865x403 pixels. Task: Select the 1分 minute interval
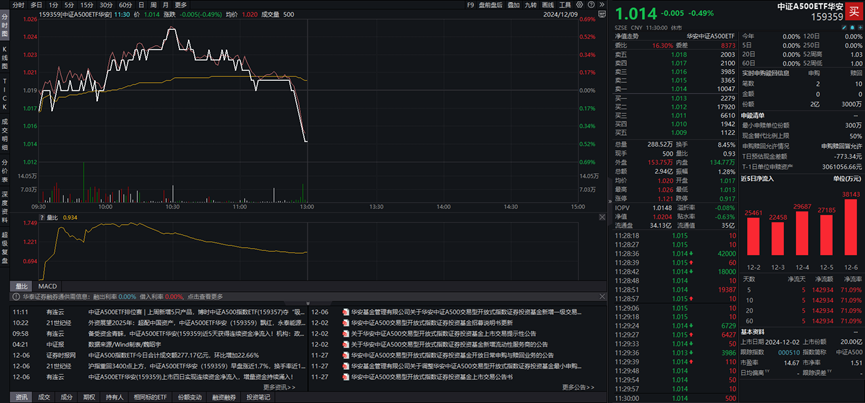(x=53, y=4)
